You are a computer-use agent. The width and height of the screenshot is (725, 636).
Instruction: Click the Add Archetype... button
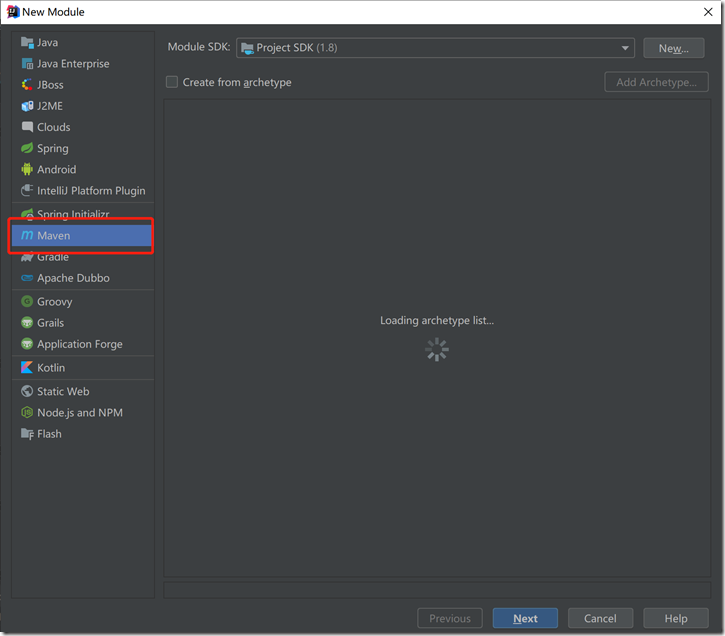656,82
